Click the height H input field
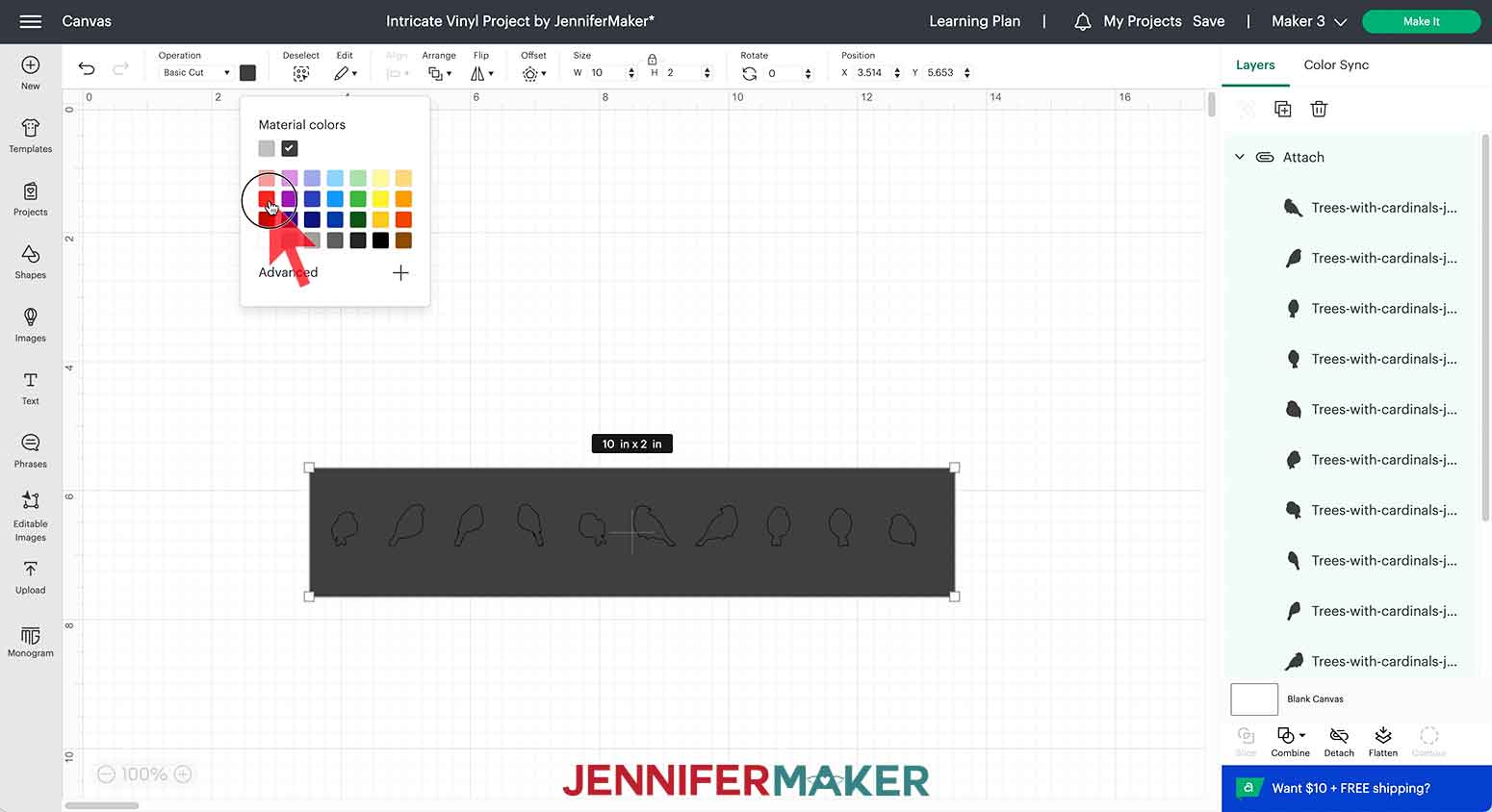 click(682, 73)
